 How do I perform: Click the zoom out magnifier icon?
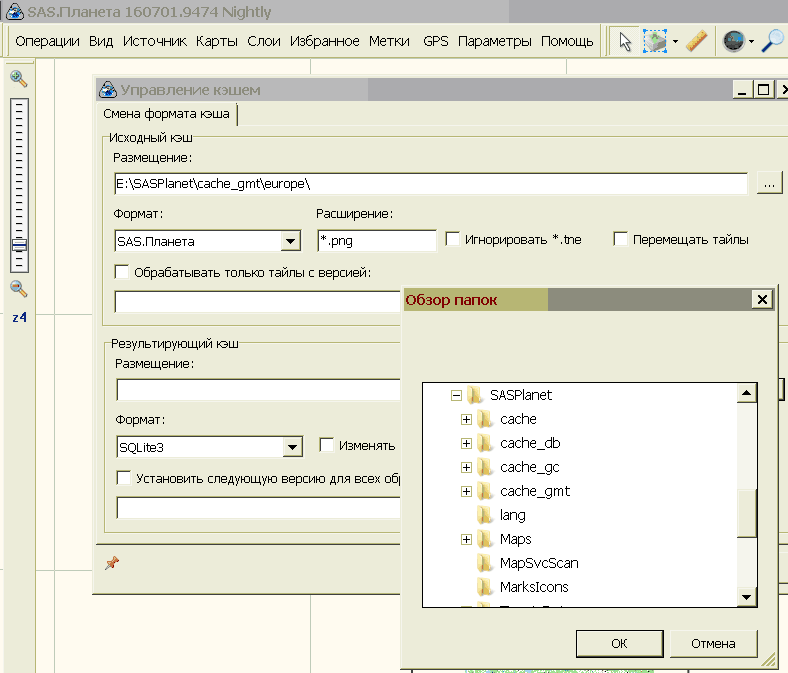click(18, 289)
